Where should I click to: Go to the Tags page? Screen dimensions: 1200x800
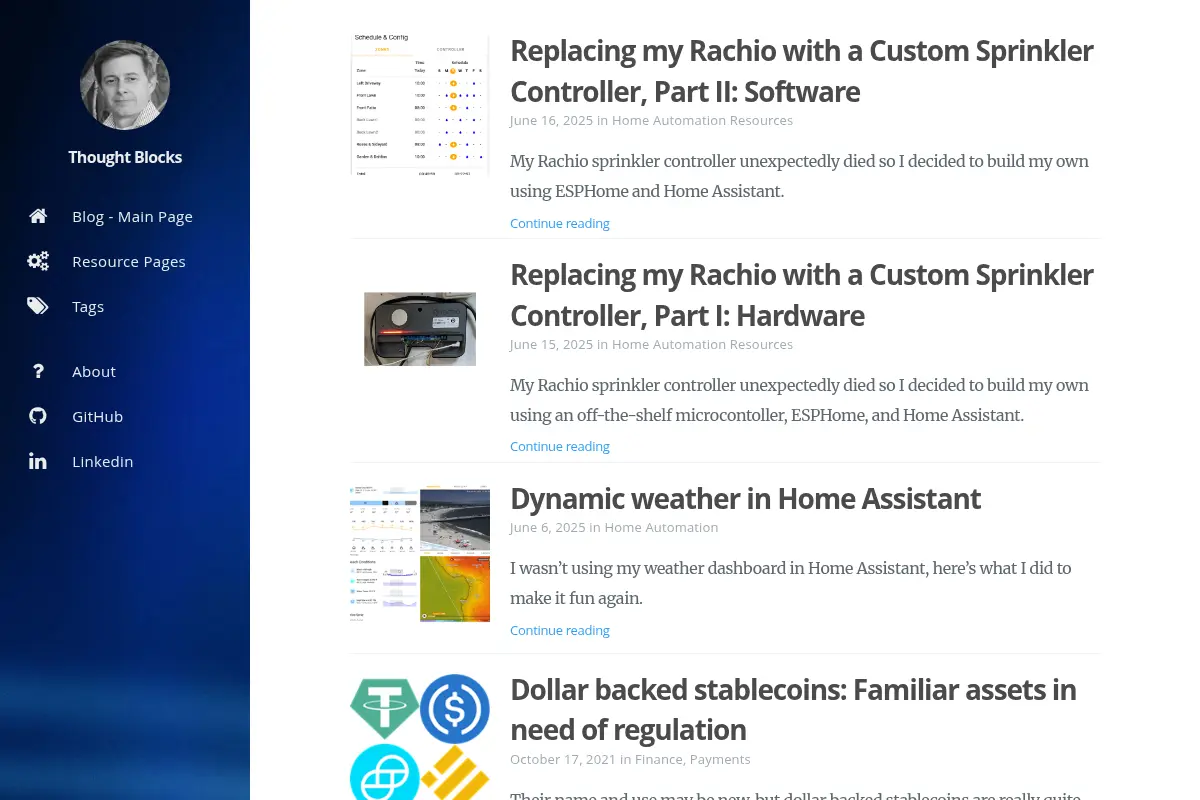pos(88,307)
